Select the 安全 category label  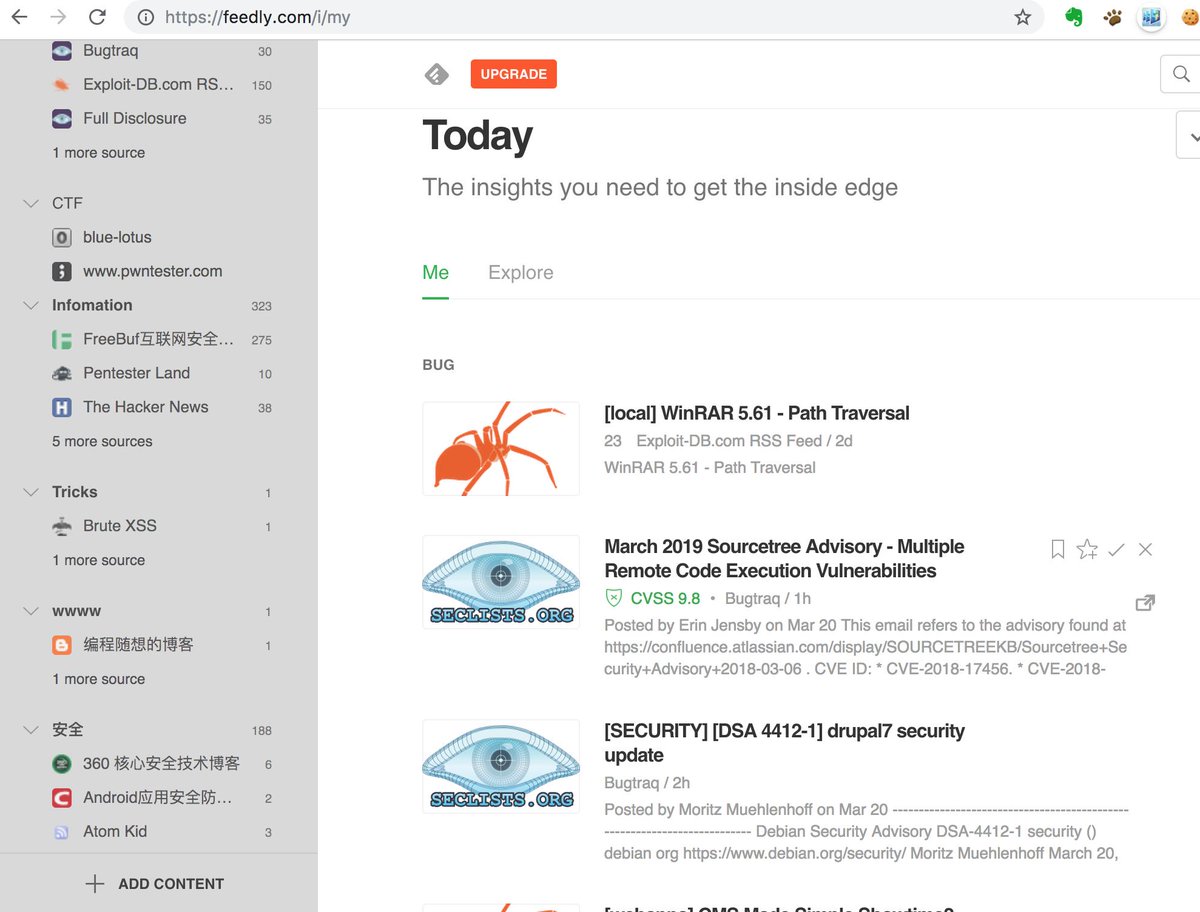point(67,730)
